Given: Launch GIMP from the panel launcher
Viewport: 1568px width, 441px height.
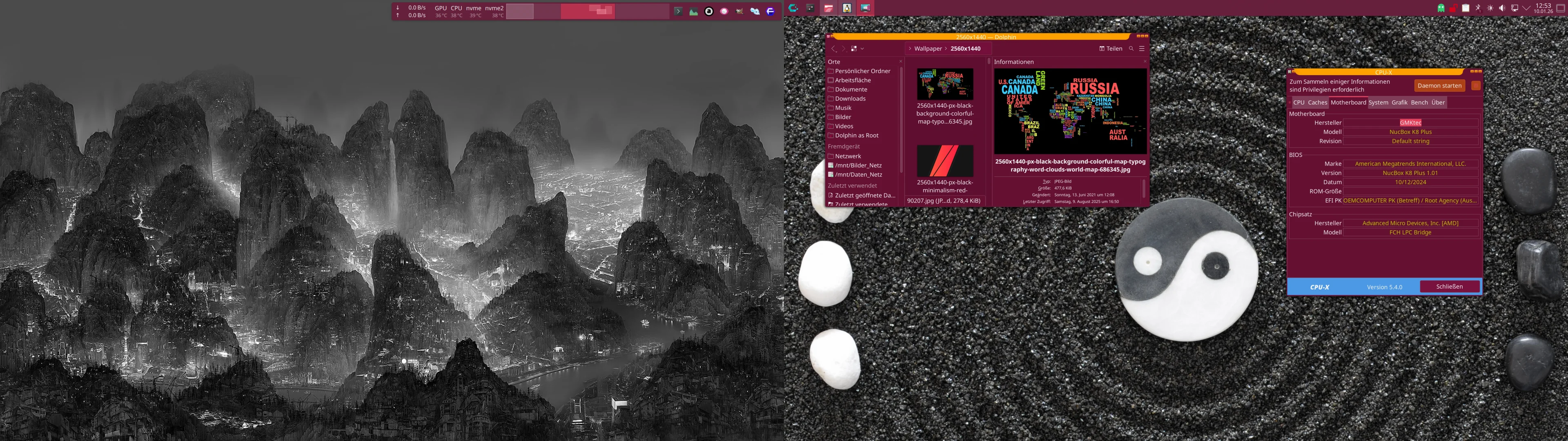Looking at the screenshot, I should coord(739,11).
